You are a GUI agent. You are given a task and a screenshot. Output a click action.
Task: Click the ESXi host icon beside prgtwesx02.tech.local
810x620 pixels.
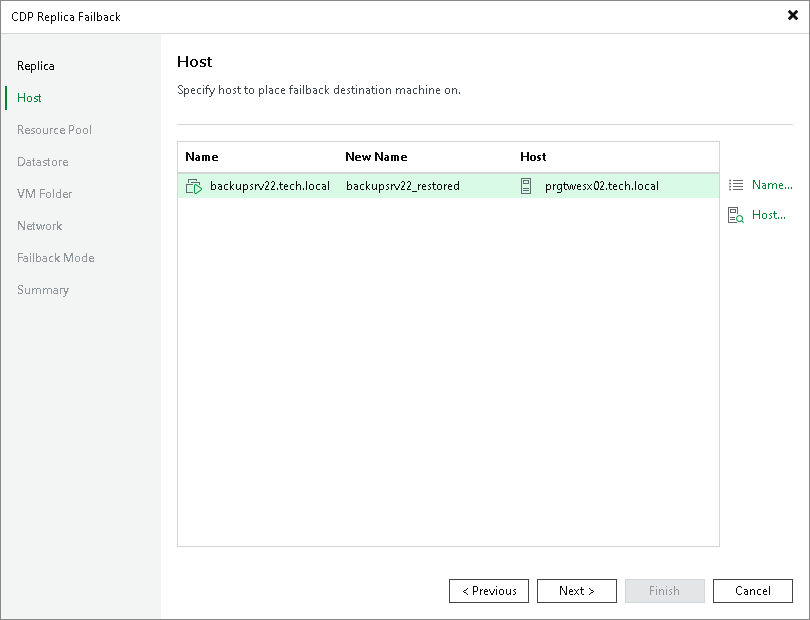526,185
